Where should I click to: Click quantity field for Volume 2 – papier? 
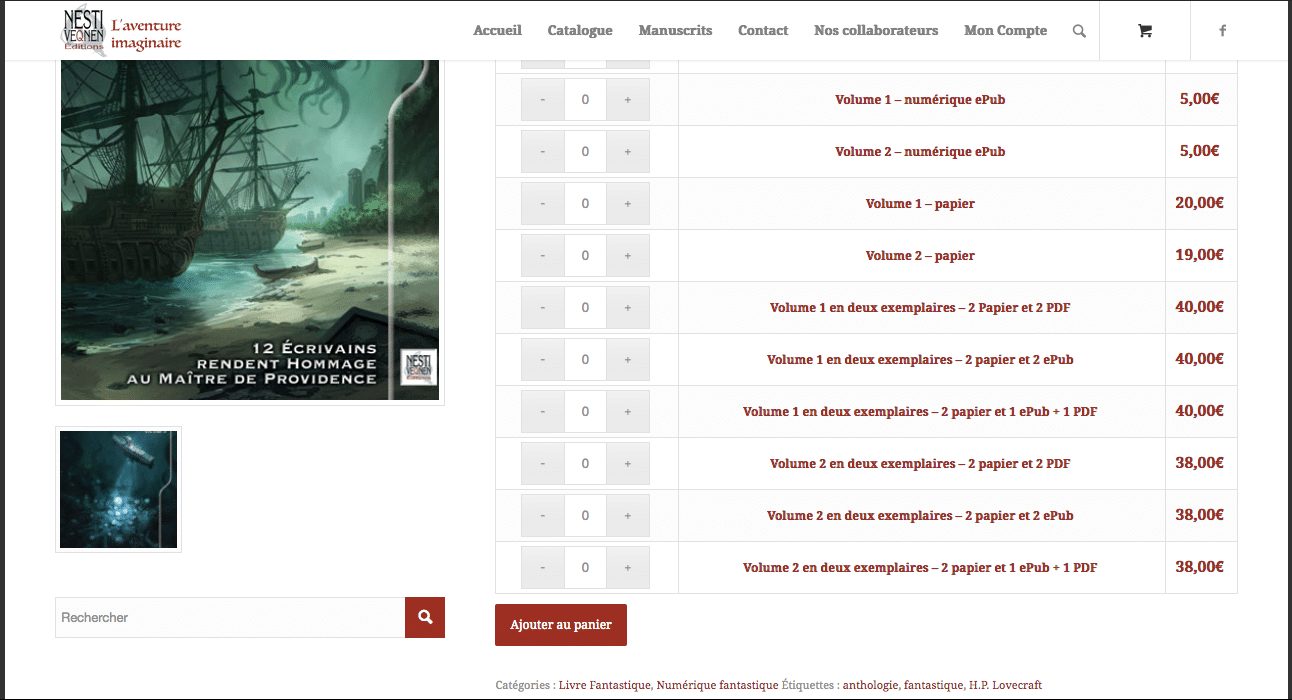586,256
